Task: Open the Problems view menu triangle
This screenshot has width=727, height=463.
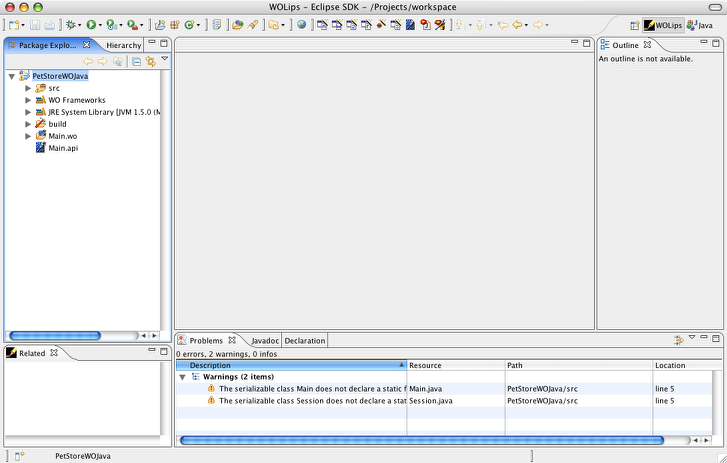Action: click(692, 337)
